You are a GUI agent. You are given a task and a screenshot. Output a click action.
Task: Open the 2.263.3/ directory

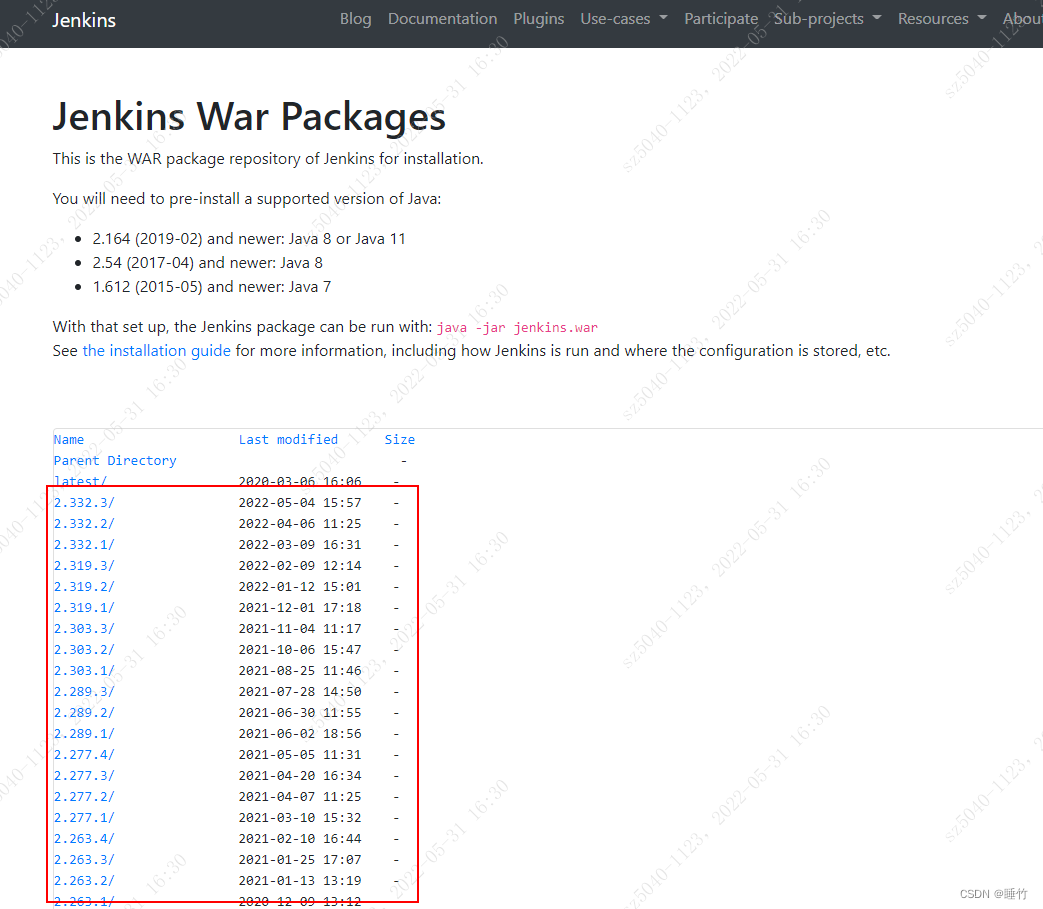tap(84, 860)
